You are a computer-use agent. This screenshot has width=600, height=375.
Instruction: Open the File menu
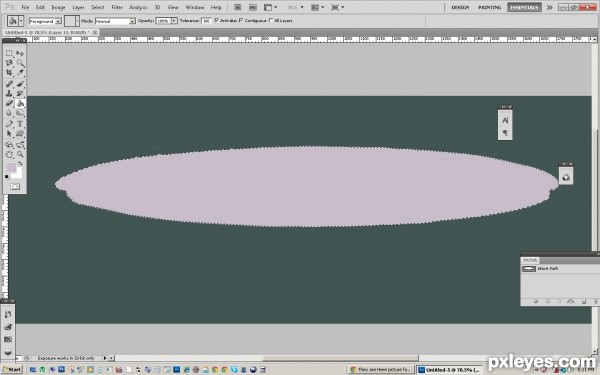[x=25, y=7]
